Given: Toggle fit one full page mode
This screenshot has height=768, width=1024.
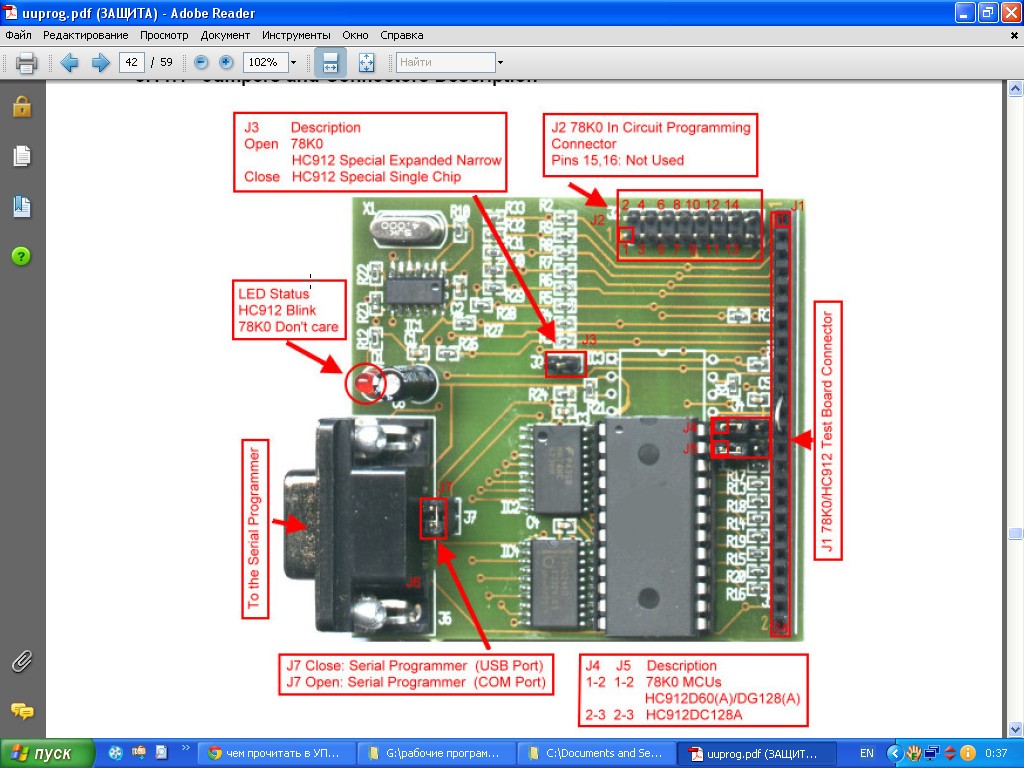Looking at the screenshot, I should [x=366, y=63].
